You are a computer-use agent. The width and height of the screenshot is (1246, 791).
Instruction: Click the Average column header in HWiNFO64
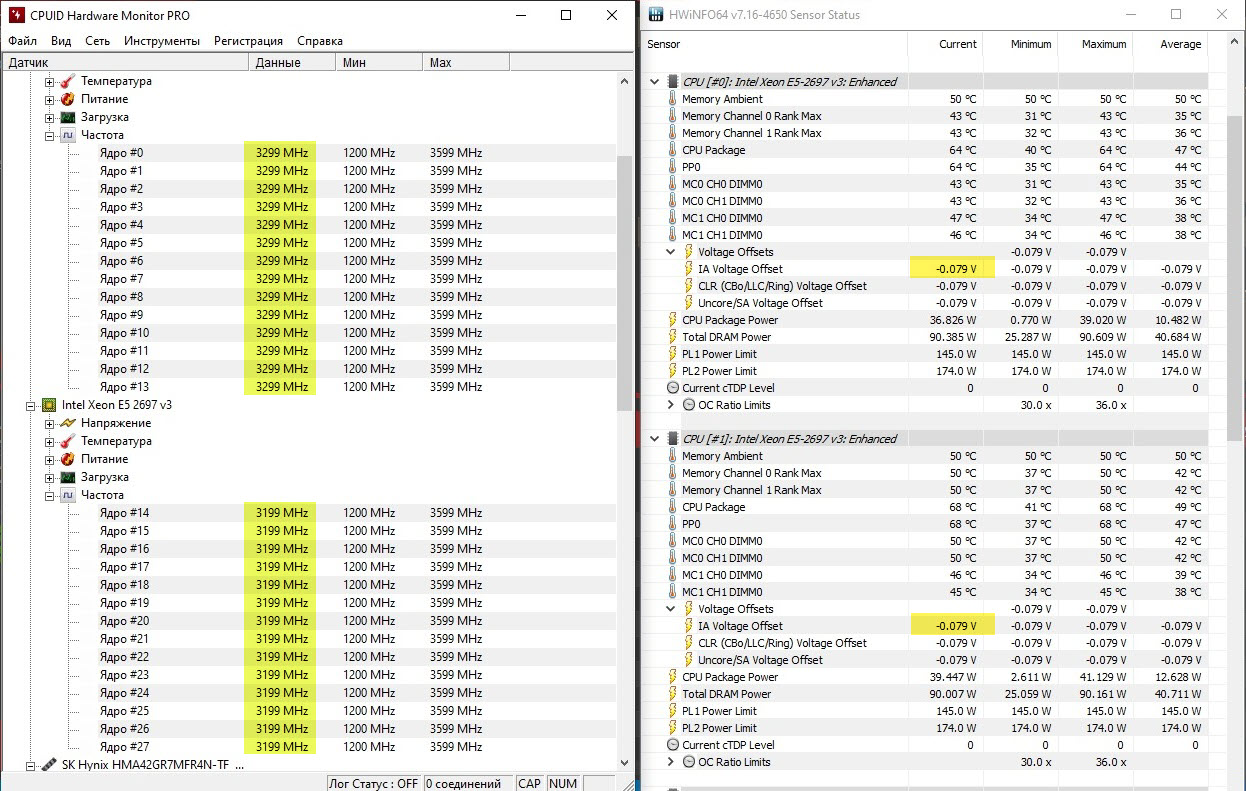point(1170,44)
